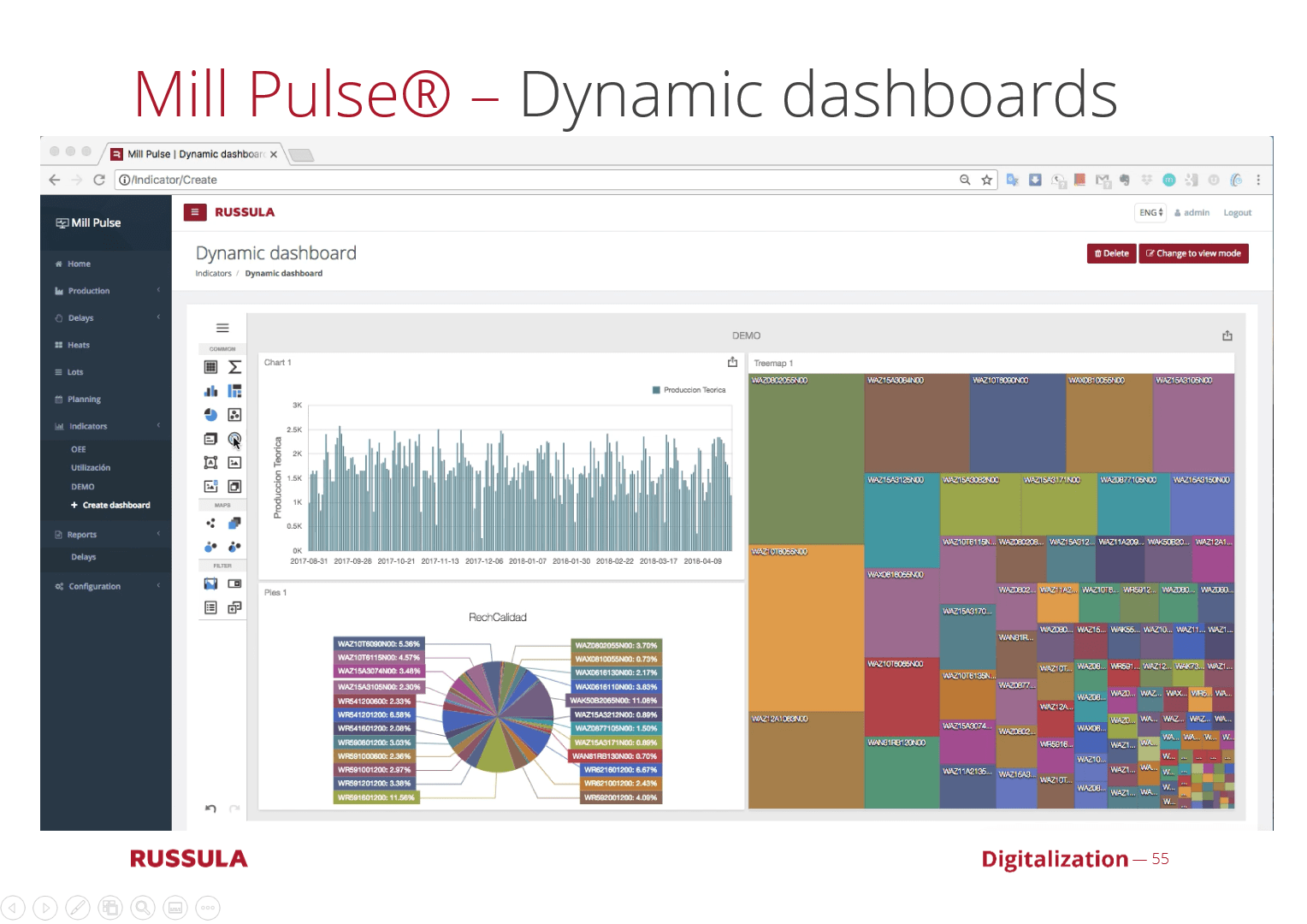Add the right bubble-pie map widget
The image size is (1307, 924).
tap(234, 546)
